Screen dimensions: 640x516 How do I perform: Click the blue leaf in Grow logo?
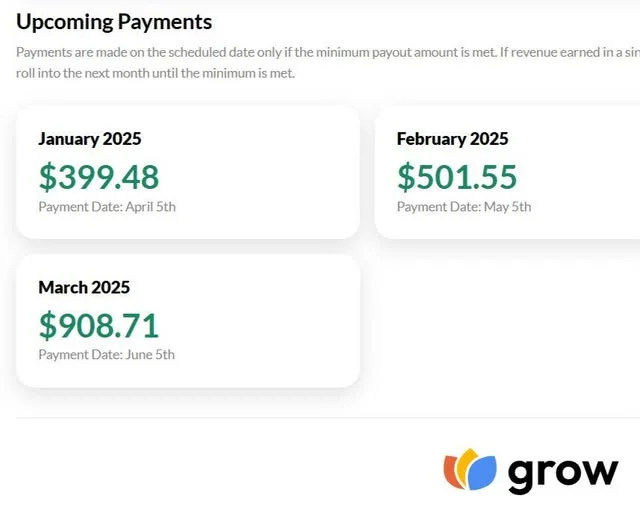(482, 473)
